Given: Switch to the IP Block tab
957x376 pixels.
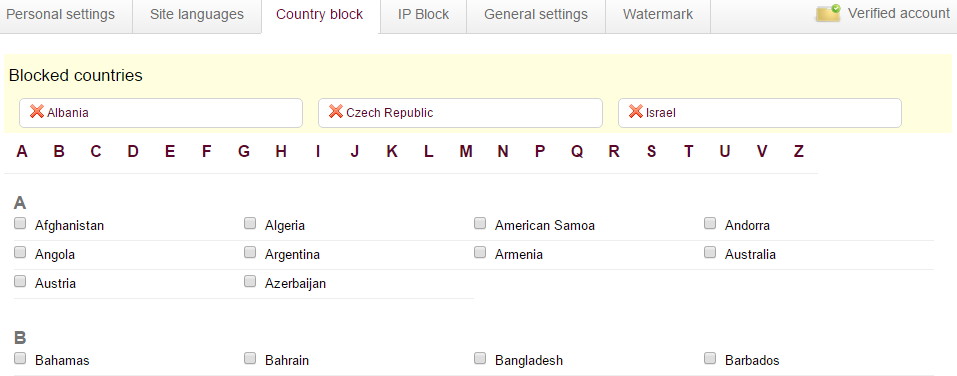Looking at the screenshot, I should (424, 14).
